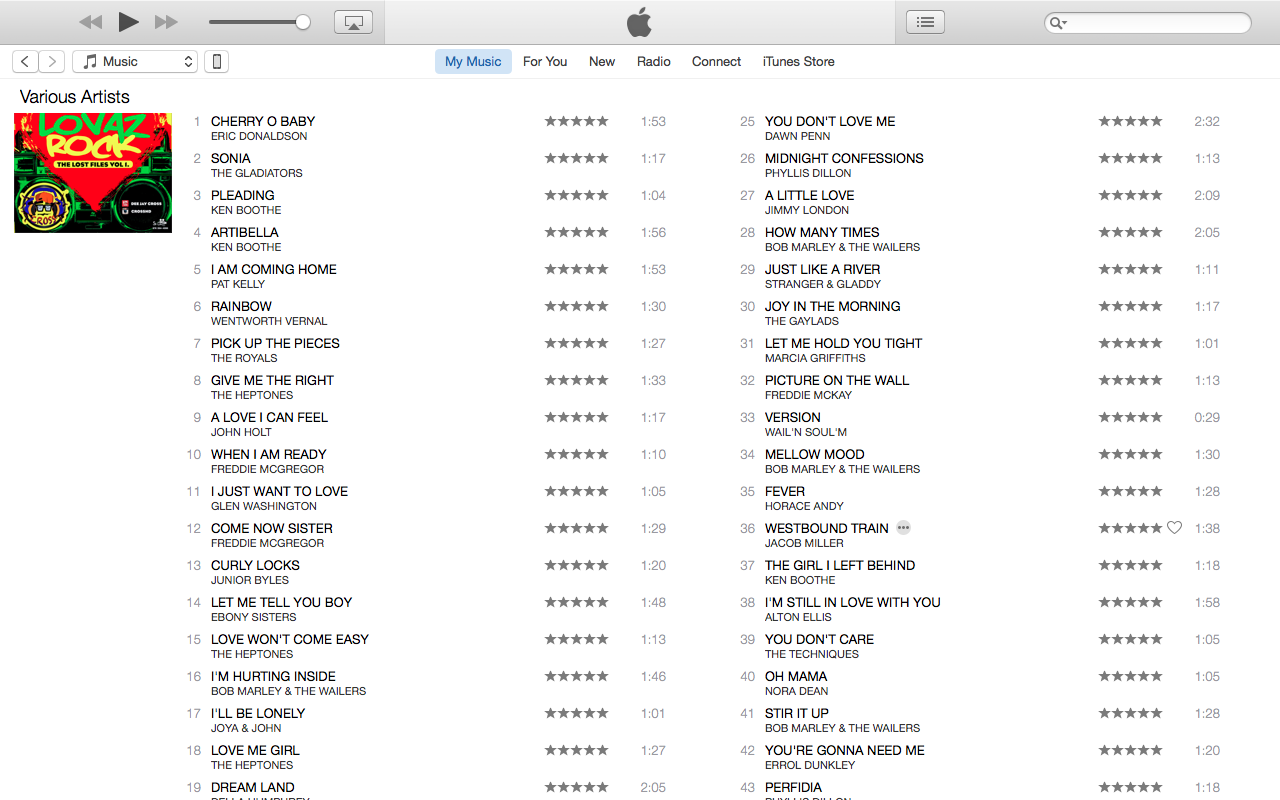Click the Various Artists heading
The height and width of the screenshot is (800, 1280).
tap(75, 97)
